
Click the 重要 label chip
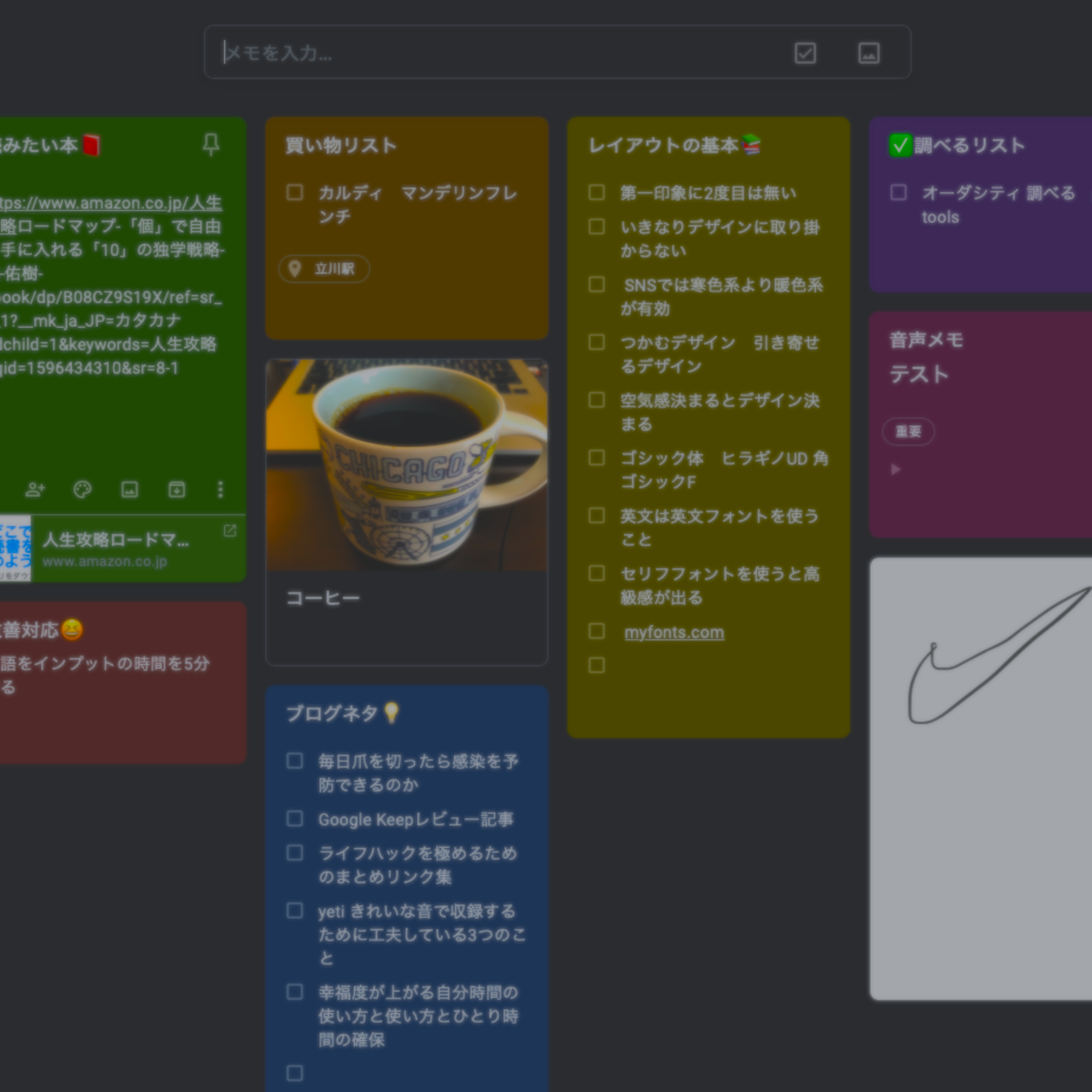pyautogui.click(x=908, y=432)
